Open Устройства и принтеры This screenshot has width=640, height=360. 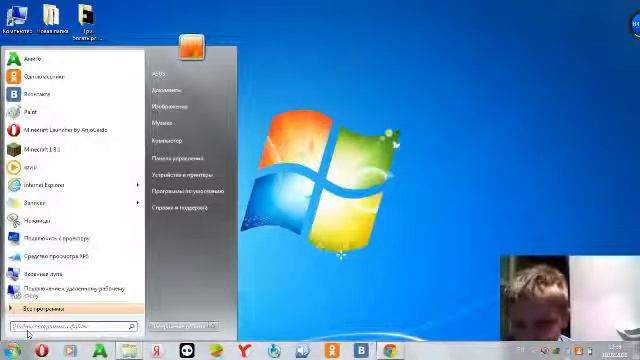(x=182, y=175)
